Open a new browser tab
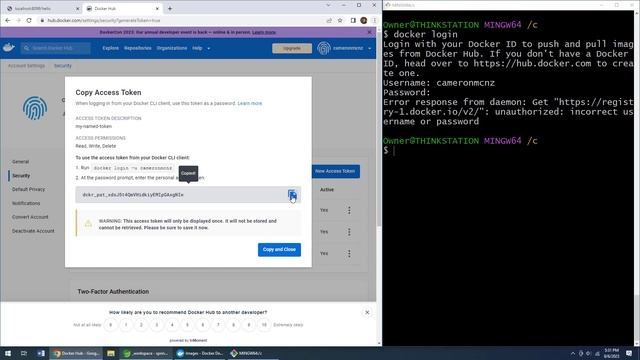This screenshot has height=360, width=640. (170, 8)
